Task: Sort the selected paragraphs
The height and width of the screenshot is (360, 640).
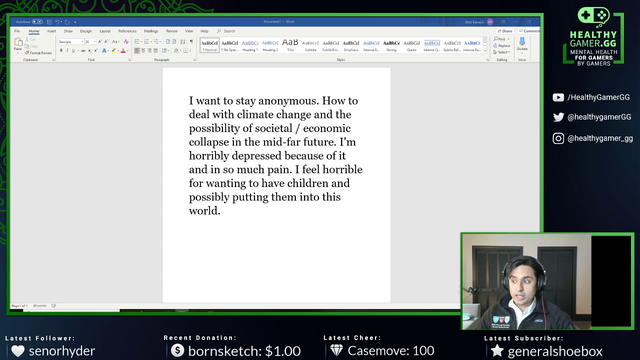Action: [x=183, y=42]
